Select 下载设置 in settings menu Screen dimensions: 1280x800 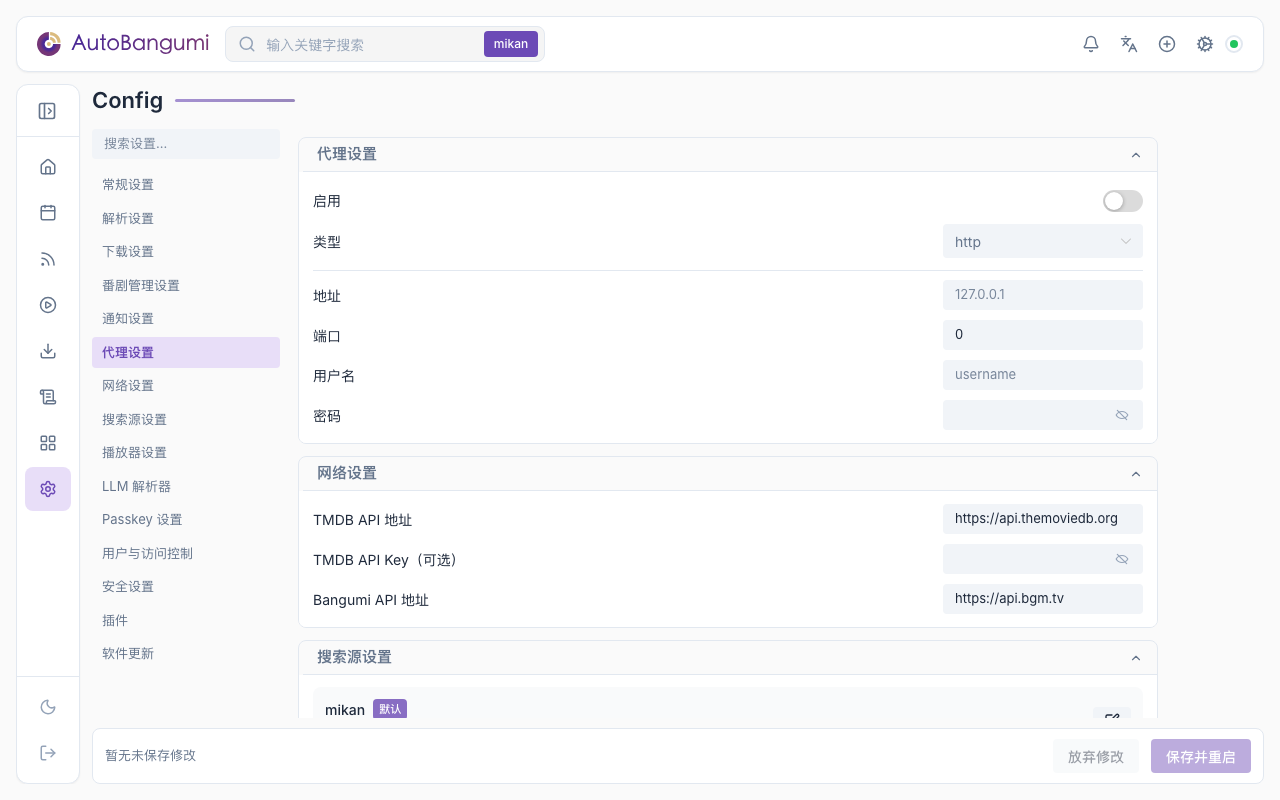click(186, 252)
